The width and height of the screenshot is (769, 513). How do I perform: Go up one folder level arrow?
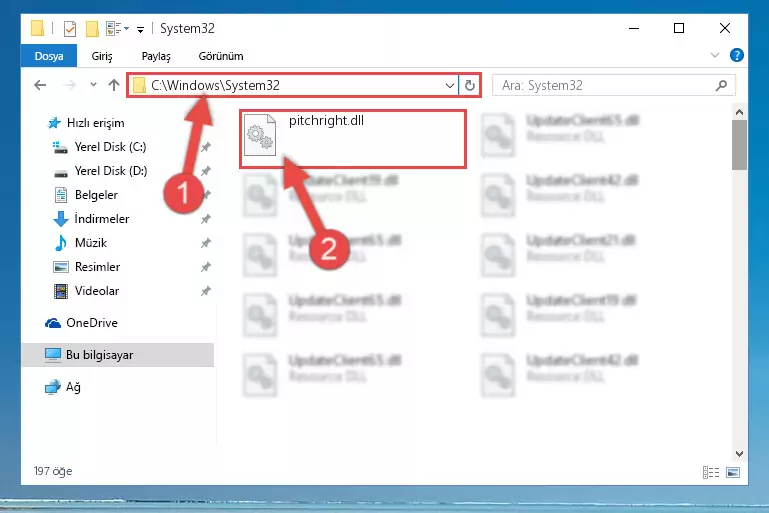[x=114, y=85]
